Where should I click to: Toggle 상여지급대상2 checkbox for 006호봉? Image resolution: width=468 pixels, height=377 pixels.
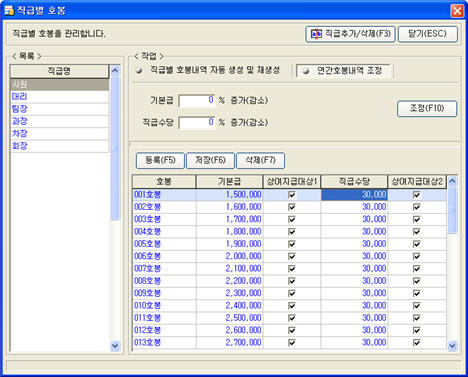tap(417, 256)
